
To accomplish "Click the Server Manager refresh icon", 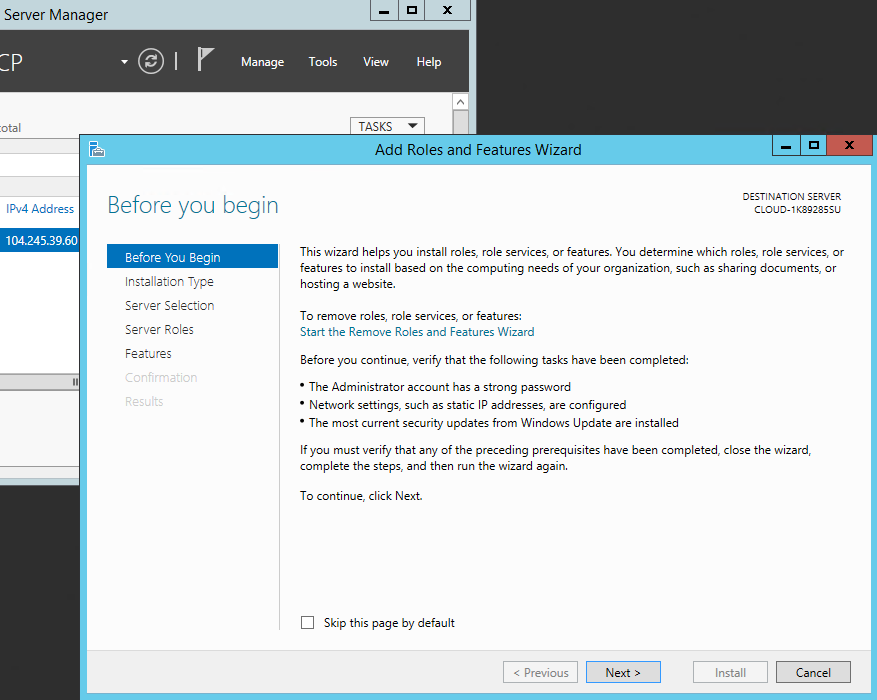I will [x=151, y=61].
